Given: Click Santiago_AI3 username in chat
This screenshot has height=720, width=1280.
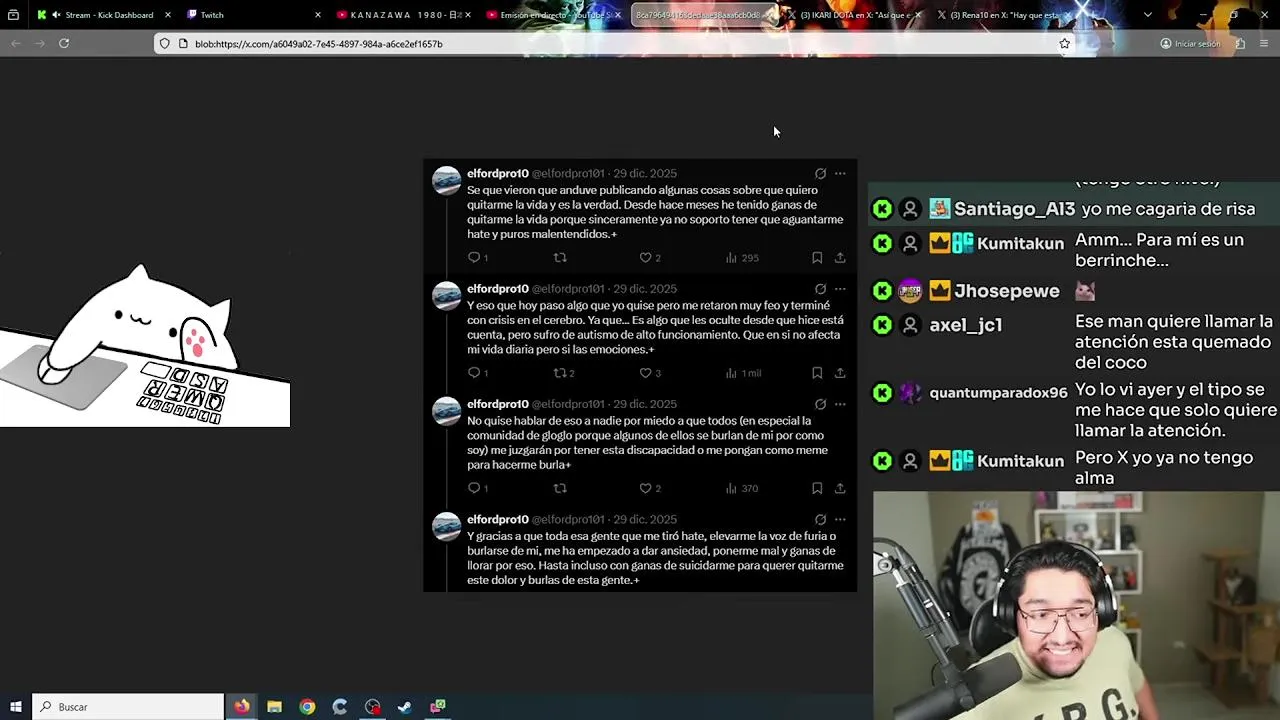Looking at the screenshot, I should (1014, 209).
